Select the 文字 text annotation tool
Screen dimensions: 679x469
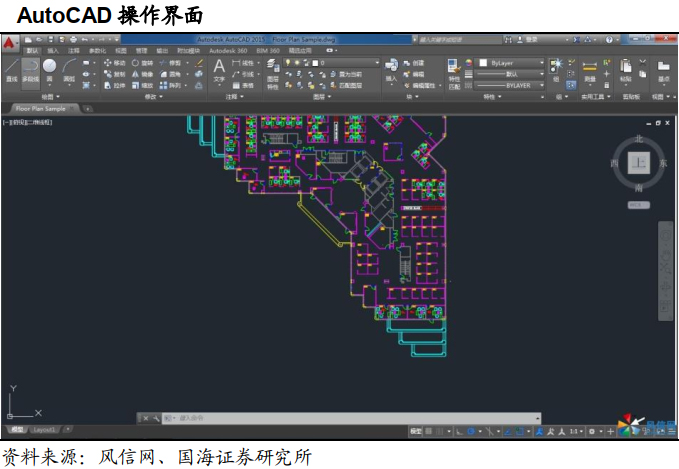click(x=219, y=68)
